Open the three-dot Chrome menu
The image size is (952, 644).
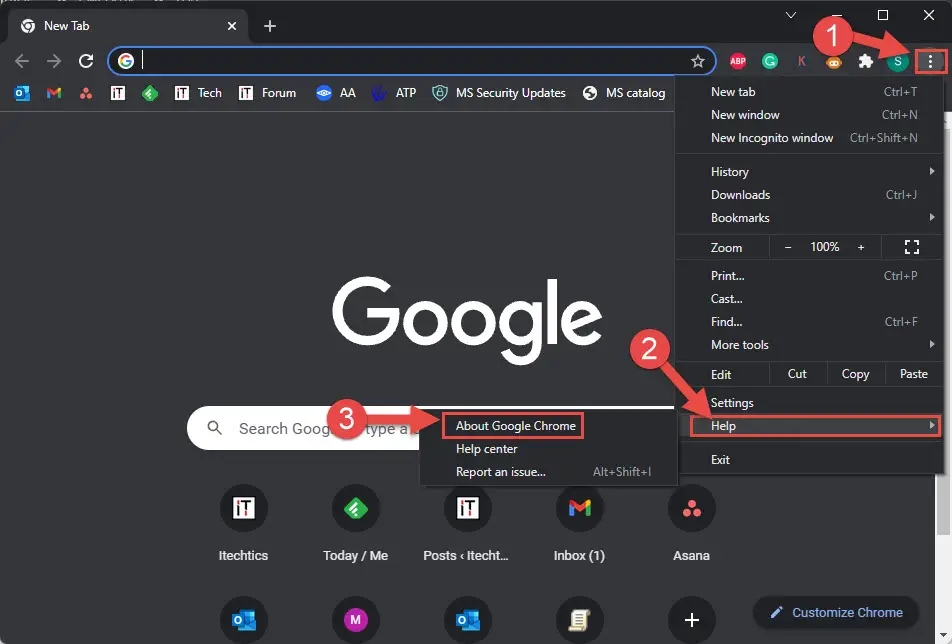[930, 61]
